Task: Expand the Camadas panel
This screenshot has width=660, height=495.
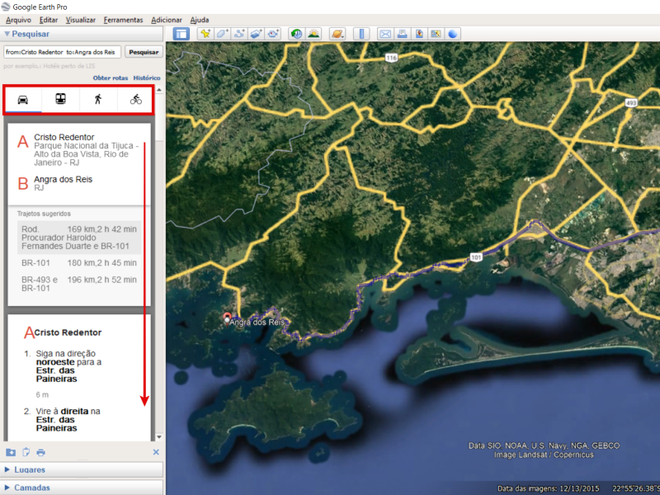Action: (x=82, y=487)
